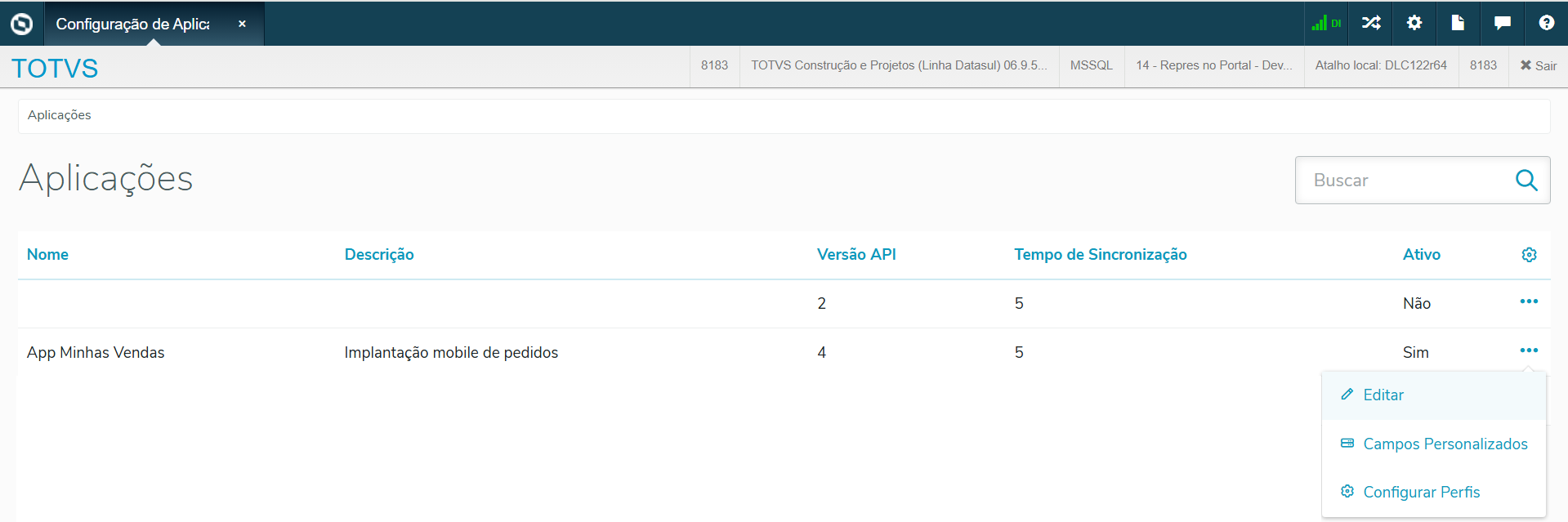Open actions menu for the unnamed row

coord(1529,302)
